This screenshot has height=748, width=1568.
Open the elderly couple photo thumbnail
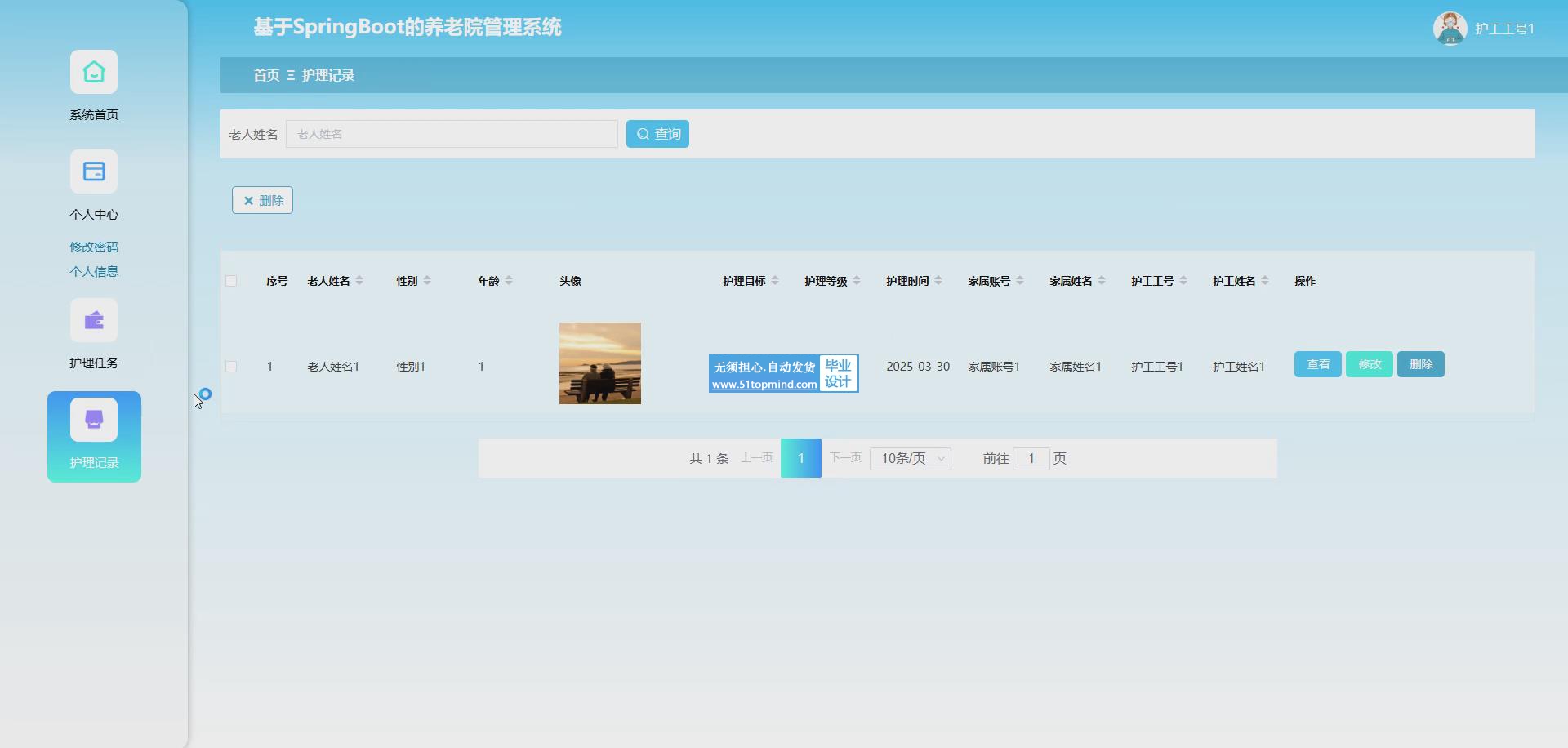click(600, 363)
